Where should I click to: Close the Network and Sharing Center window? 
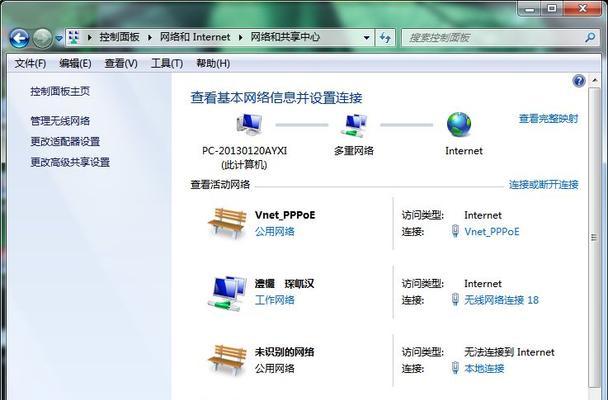582,9
